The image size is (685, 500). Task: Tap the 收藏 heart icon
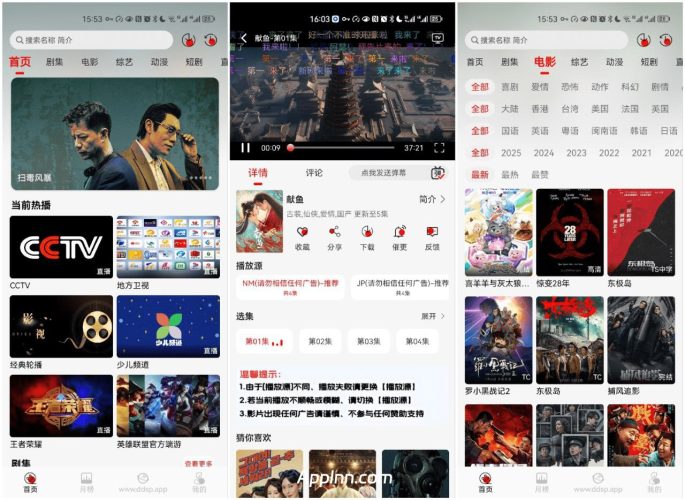pos(302,231)
